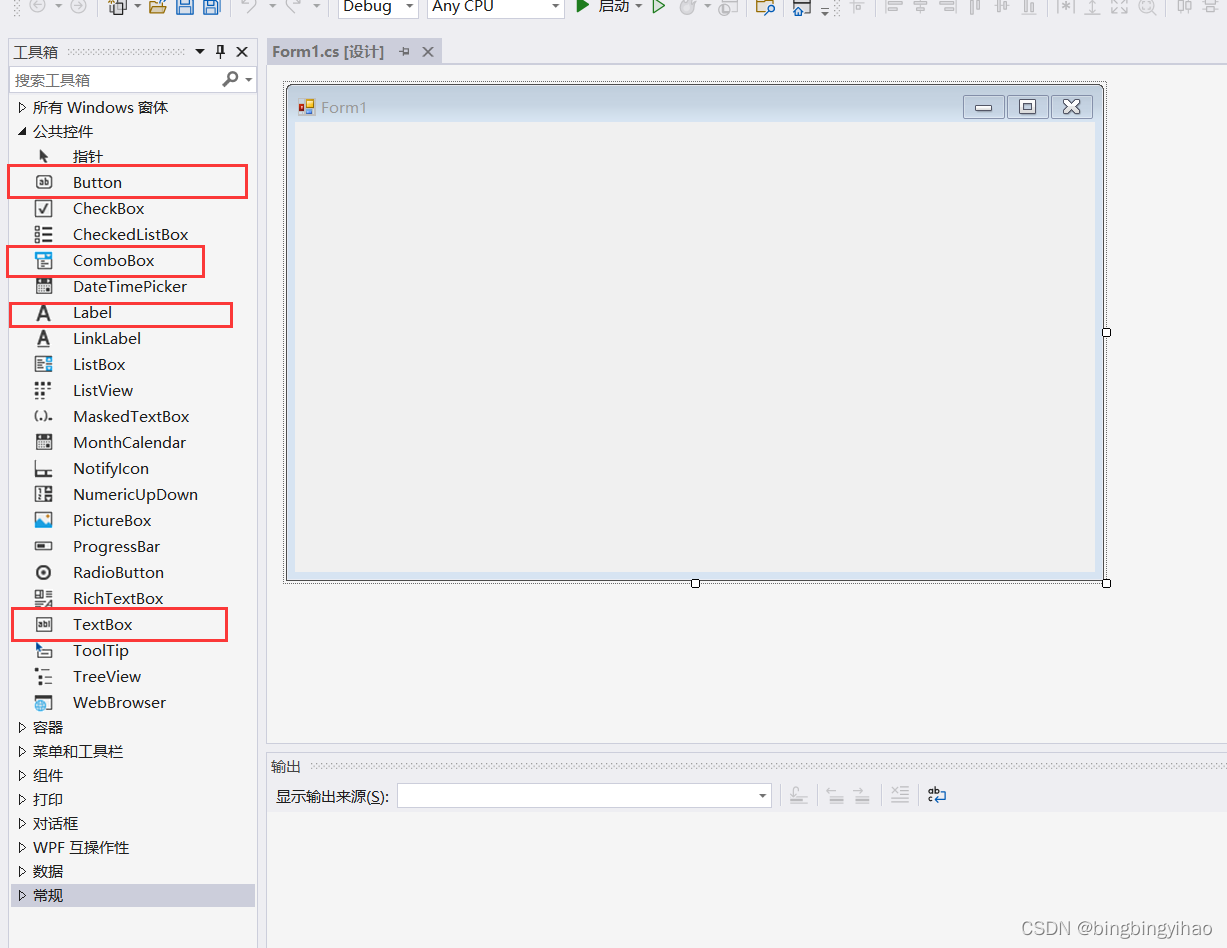This screenshot has width=1227, height=948.
Task: Choose the CheckBox control from toolbox
Action: 131,208
